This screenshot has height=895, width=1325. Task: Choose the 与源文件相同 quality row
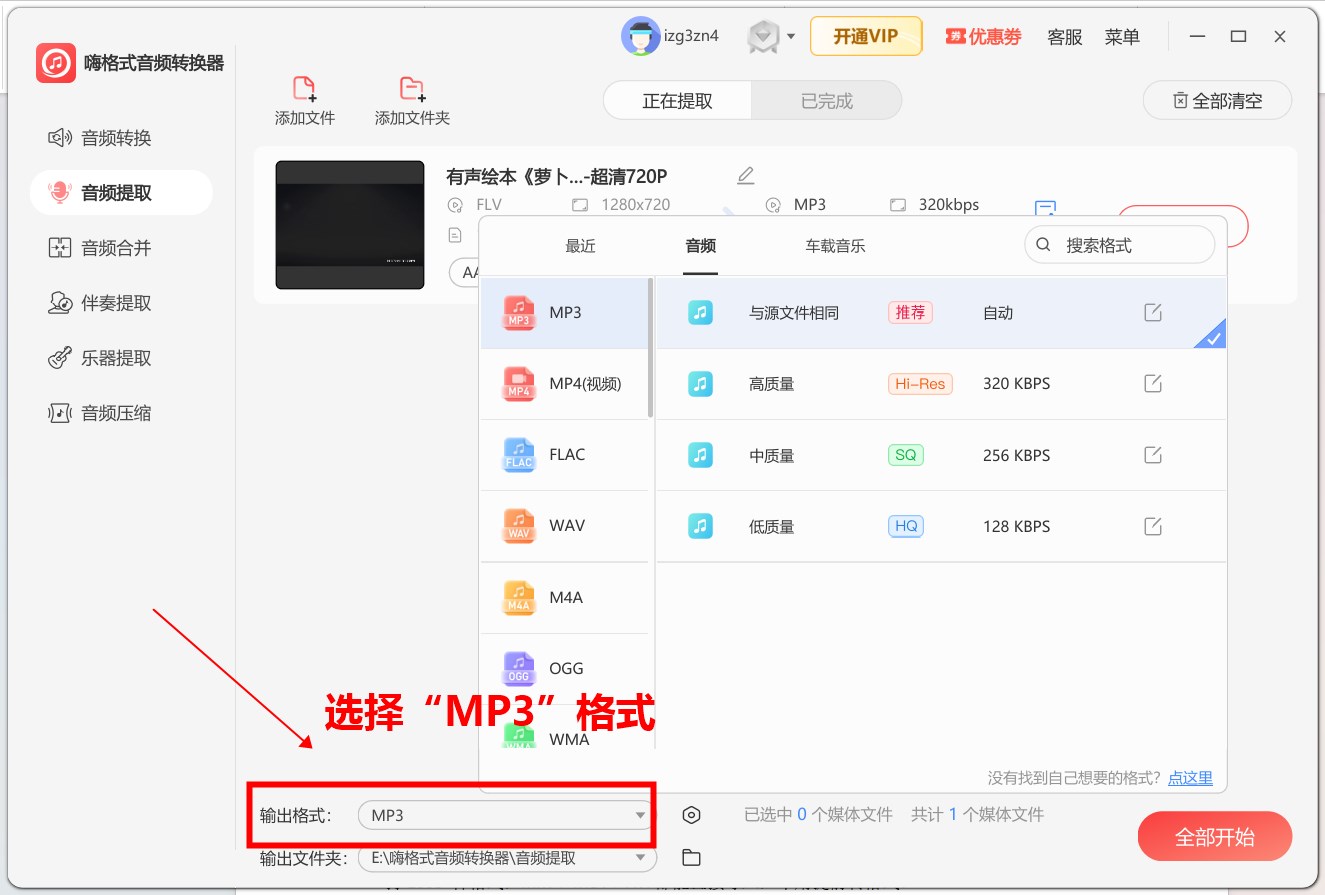pyautogui.click(x=941, y=313)
